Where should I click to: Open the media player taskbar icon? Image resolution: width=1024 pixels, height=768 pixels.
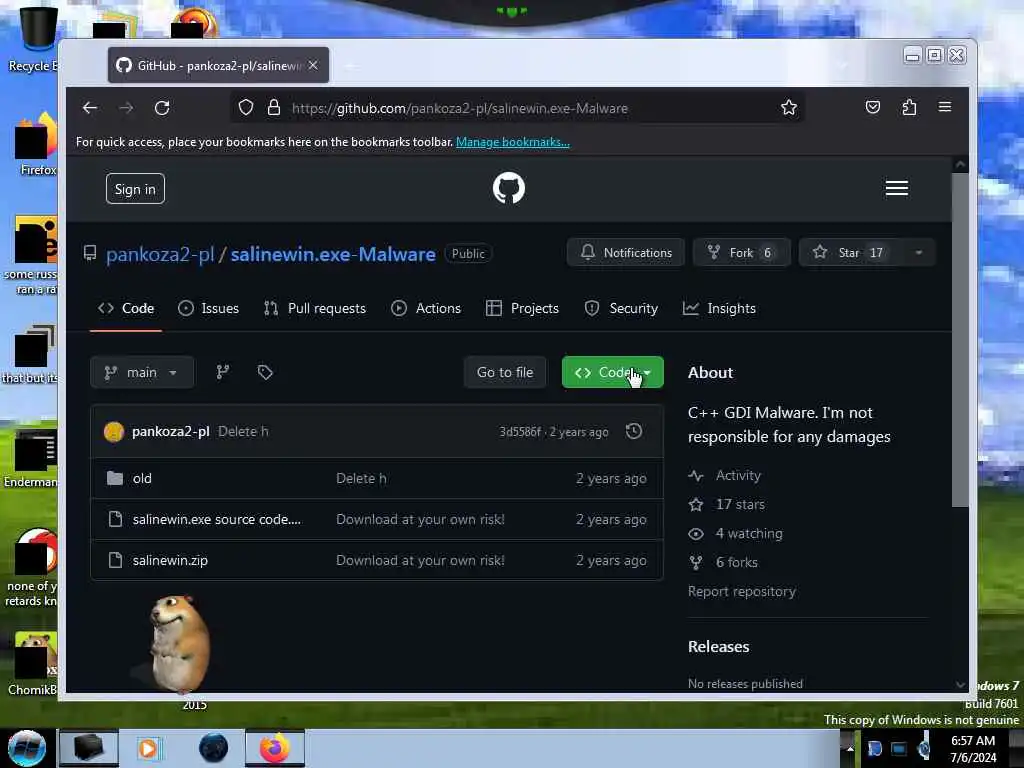pos(148,748)
